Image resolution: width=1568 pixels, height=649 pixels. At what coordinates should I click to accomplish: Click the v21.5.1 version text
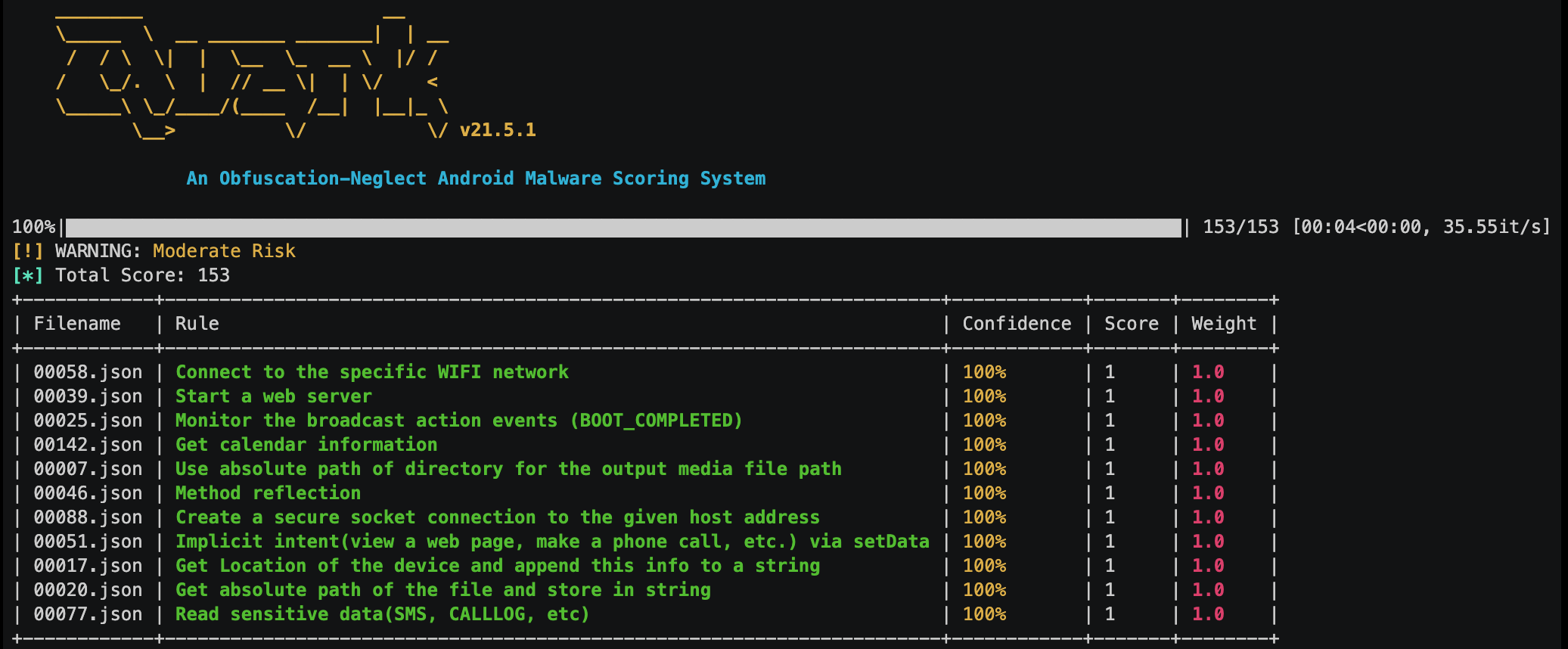[x=498, y=130]
